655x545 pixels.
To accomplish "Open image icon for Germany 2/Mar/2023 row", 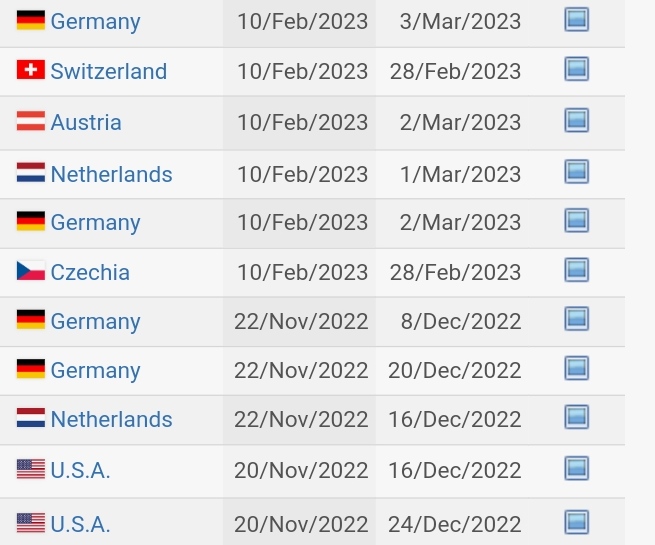I will 576,220.
